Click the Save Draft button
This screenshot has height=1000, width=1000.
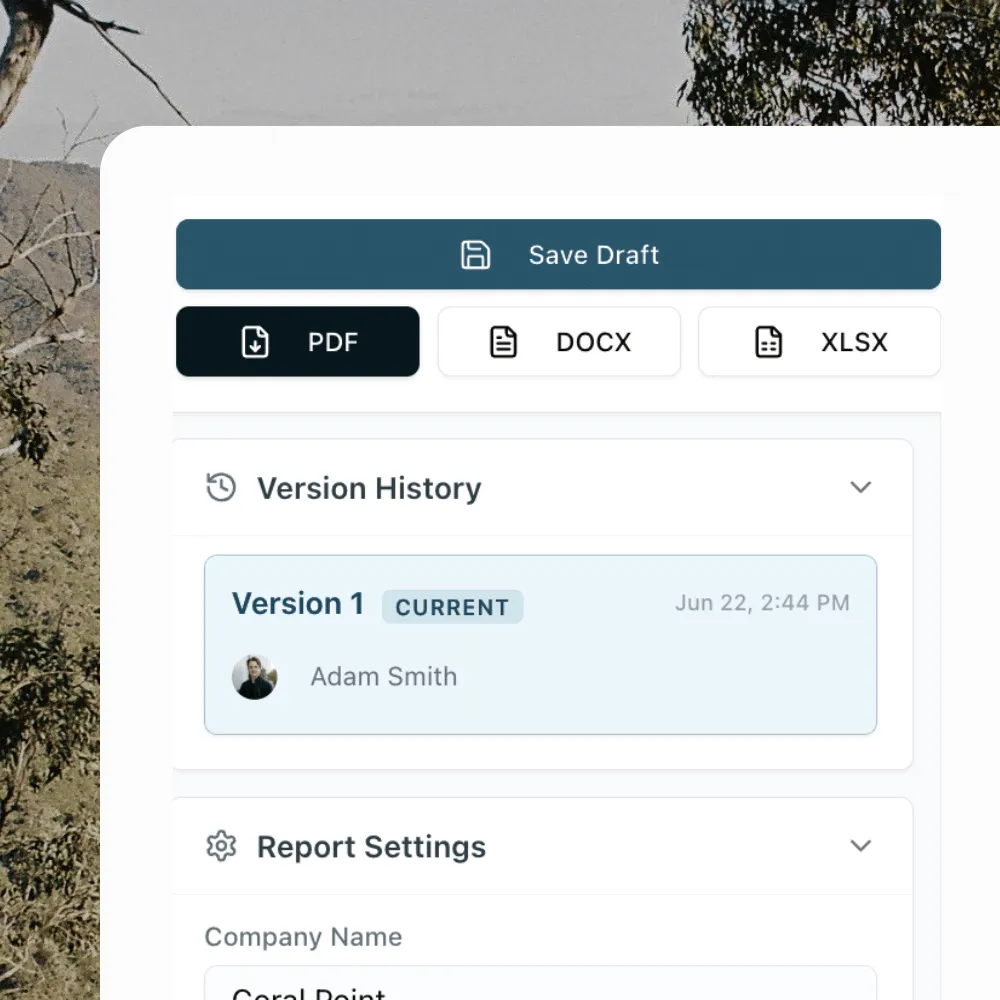[x=558, y=254]
